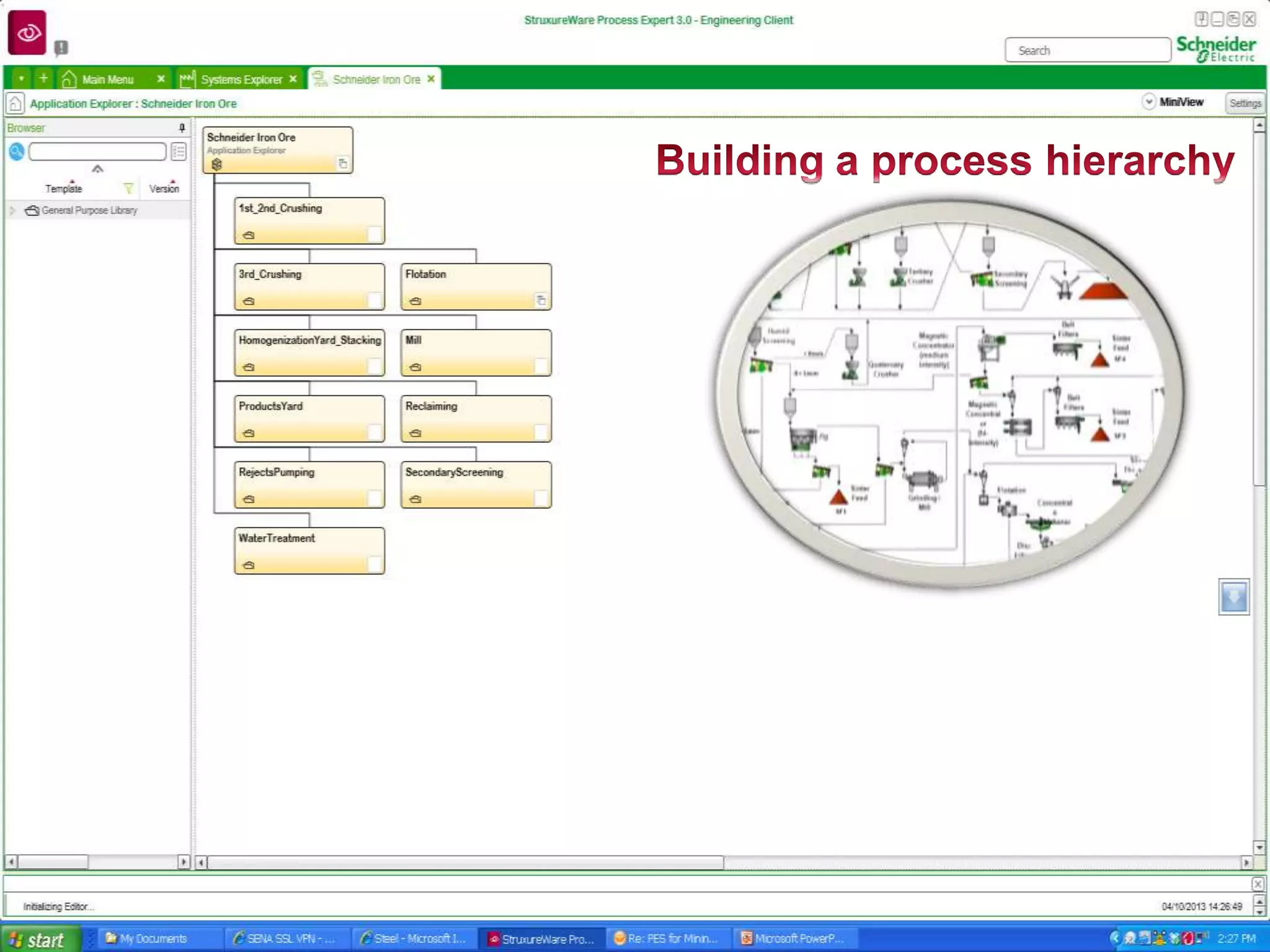Open the tab list dropdown arrow
Image resolution: width=1270 pixels, height=952 pixels.
coord(21,79)
